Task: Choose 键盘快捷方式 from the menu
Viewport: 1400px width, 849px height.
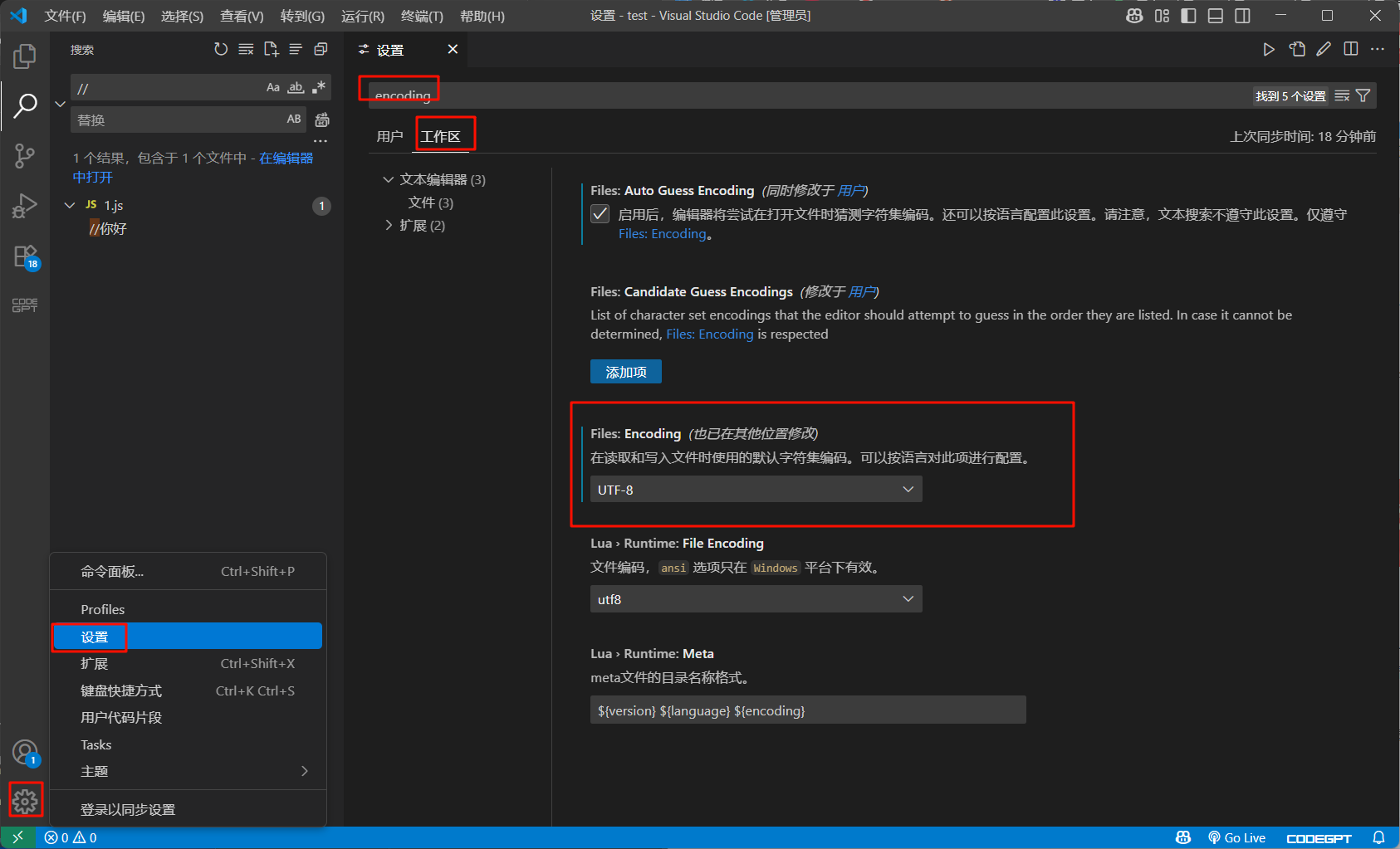Action: [x=188, y=691]
